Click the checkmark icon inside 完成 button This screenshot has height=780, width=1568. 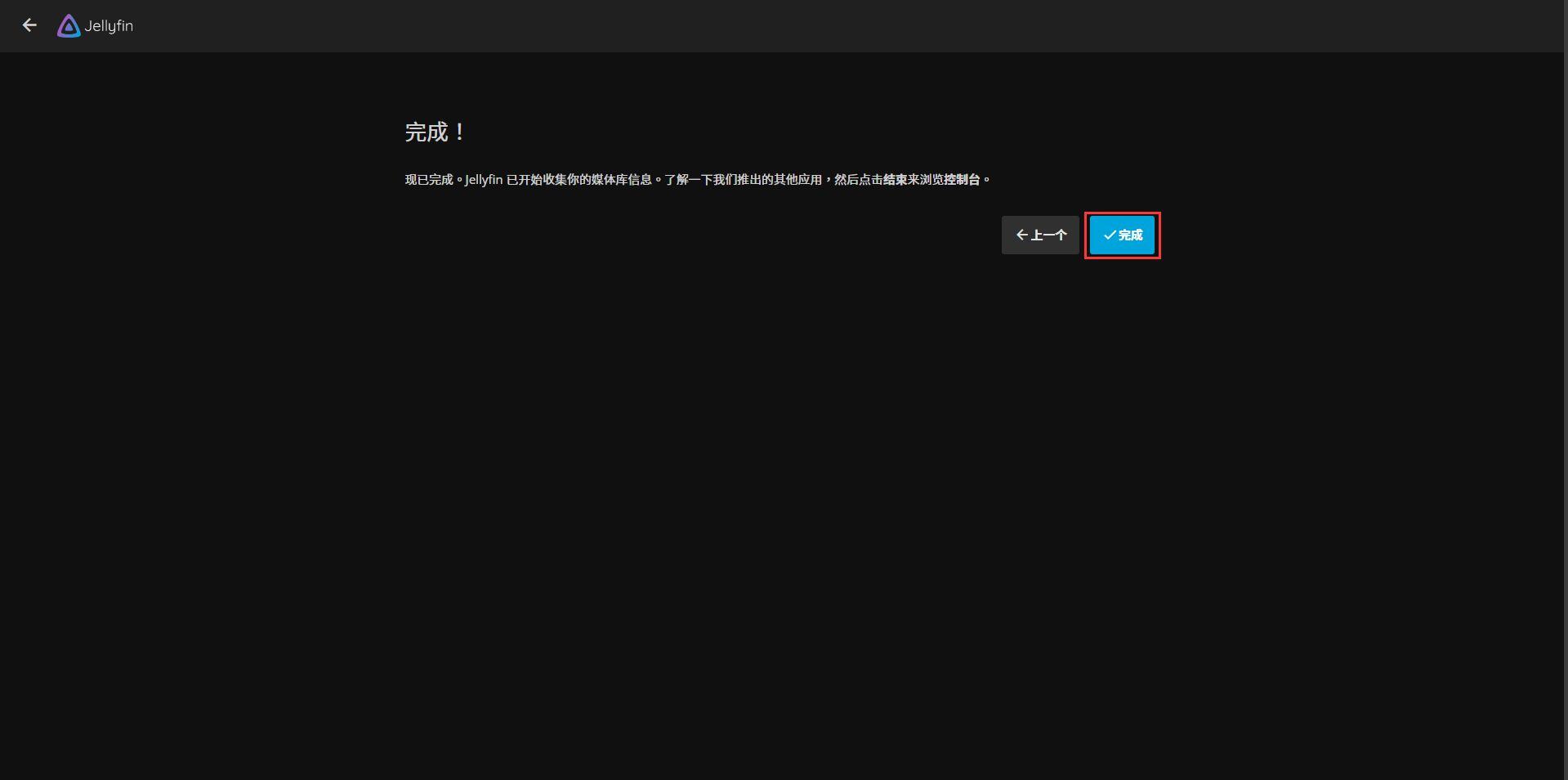tap(1109, 235)
